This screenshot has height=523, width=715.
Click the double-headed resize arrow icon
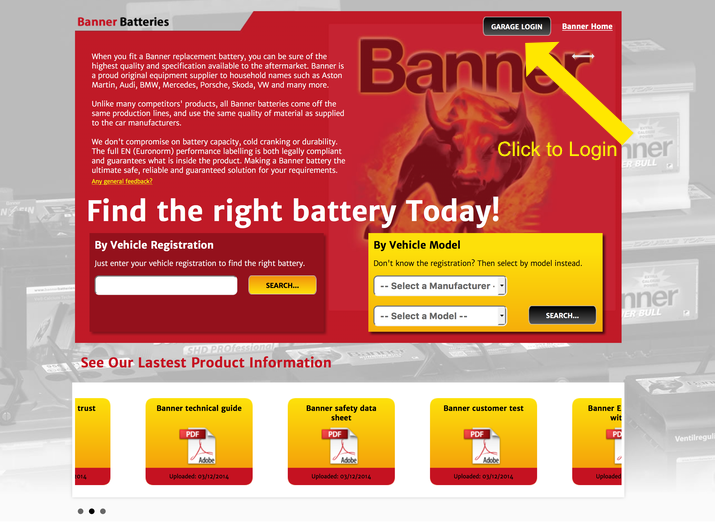pyautogui.click(x=583, y=56)
